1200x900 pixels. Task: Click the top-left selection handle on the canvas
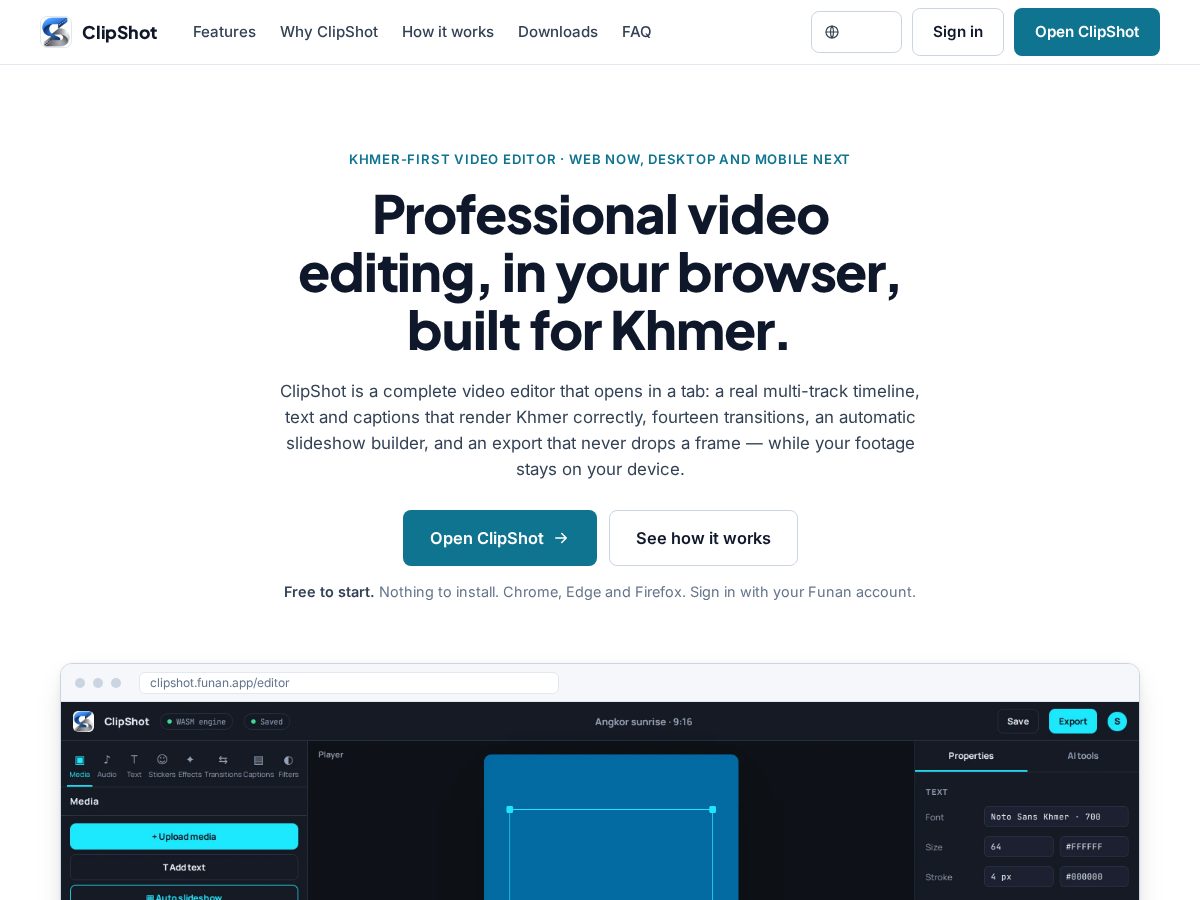pos(509,809)
